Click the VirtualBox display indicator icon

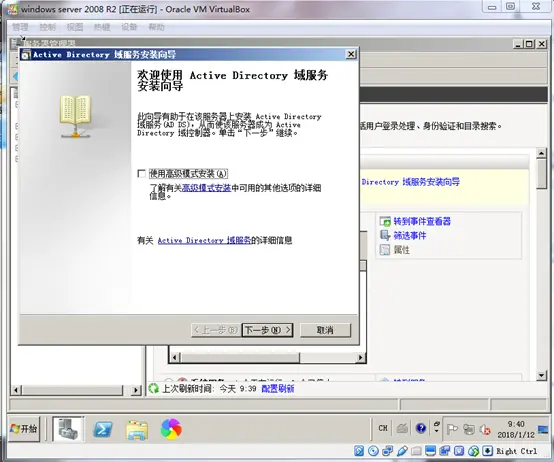point(430,451)
